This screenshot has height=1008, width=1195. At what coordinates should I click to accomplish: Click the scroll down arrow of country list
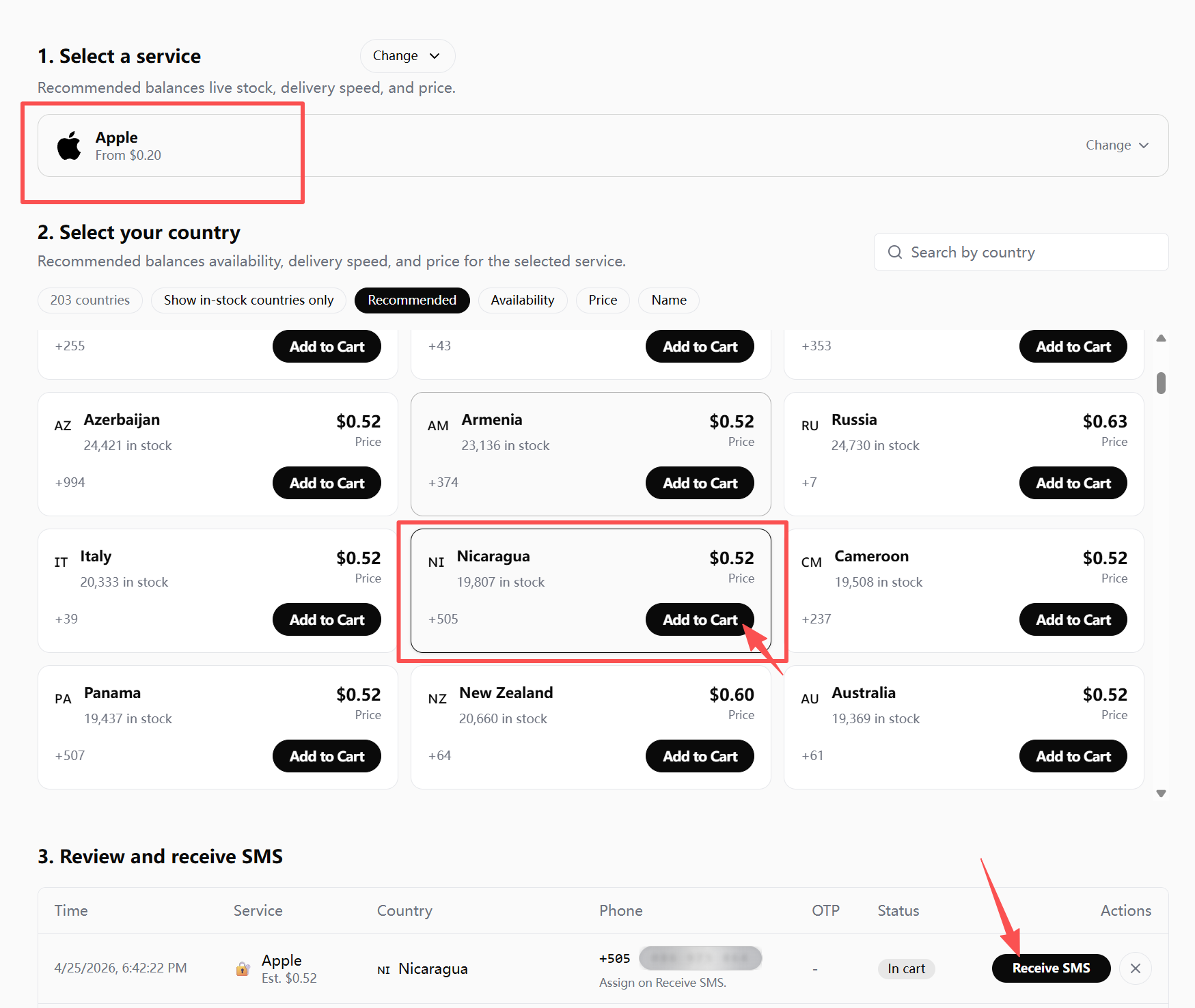(1161, 794)
